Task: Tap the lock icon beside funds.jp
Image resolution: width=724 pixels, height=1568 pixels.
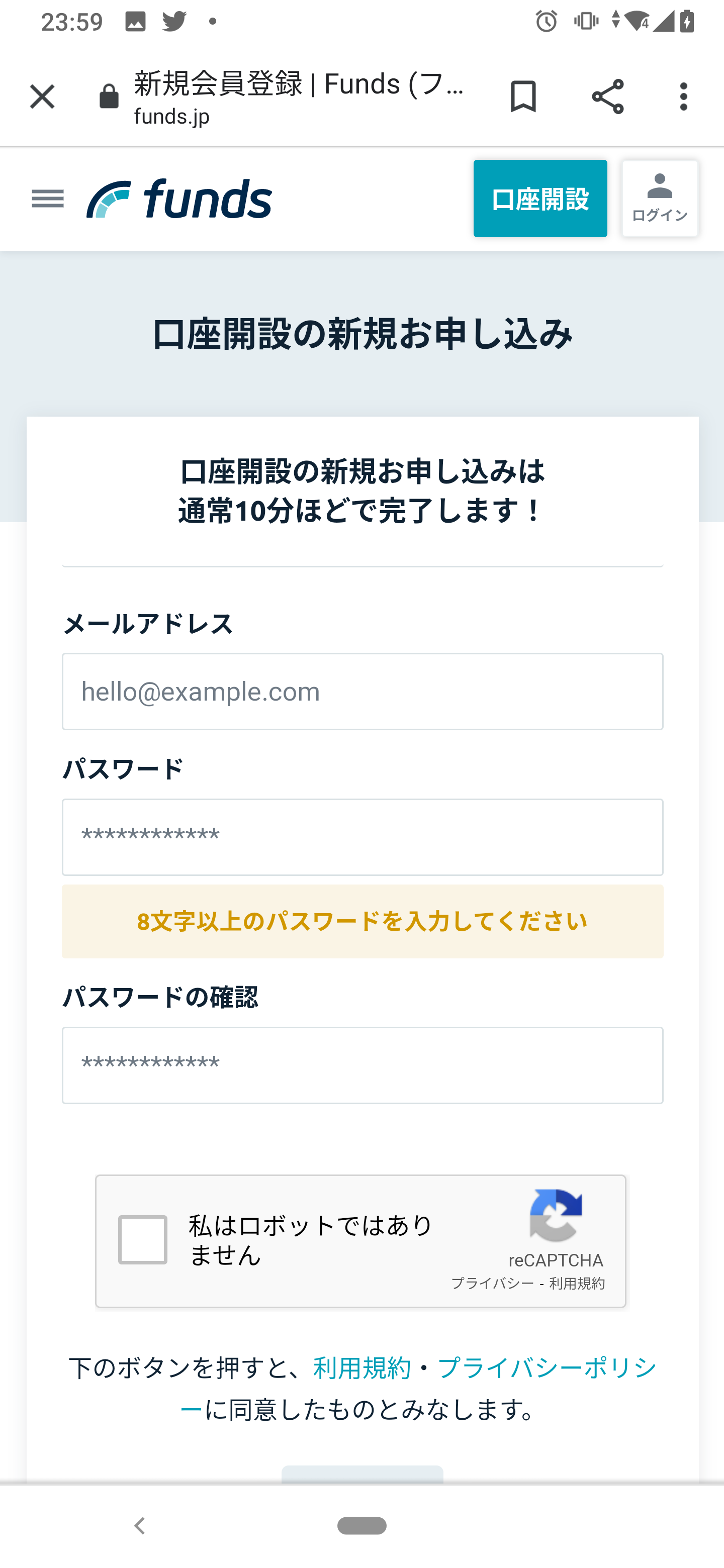Action: 109,97
